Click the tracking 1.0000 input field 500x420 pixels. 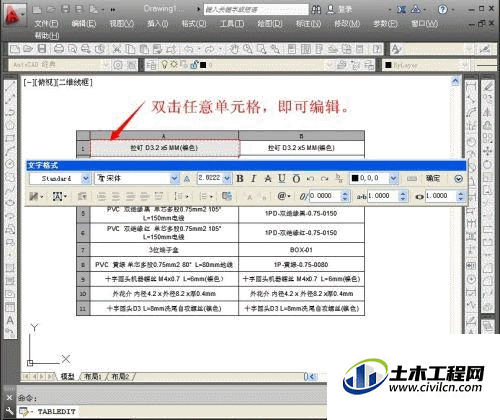[x=383, y=196]
